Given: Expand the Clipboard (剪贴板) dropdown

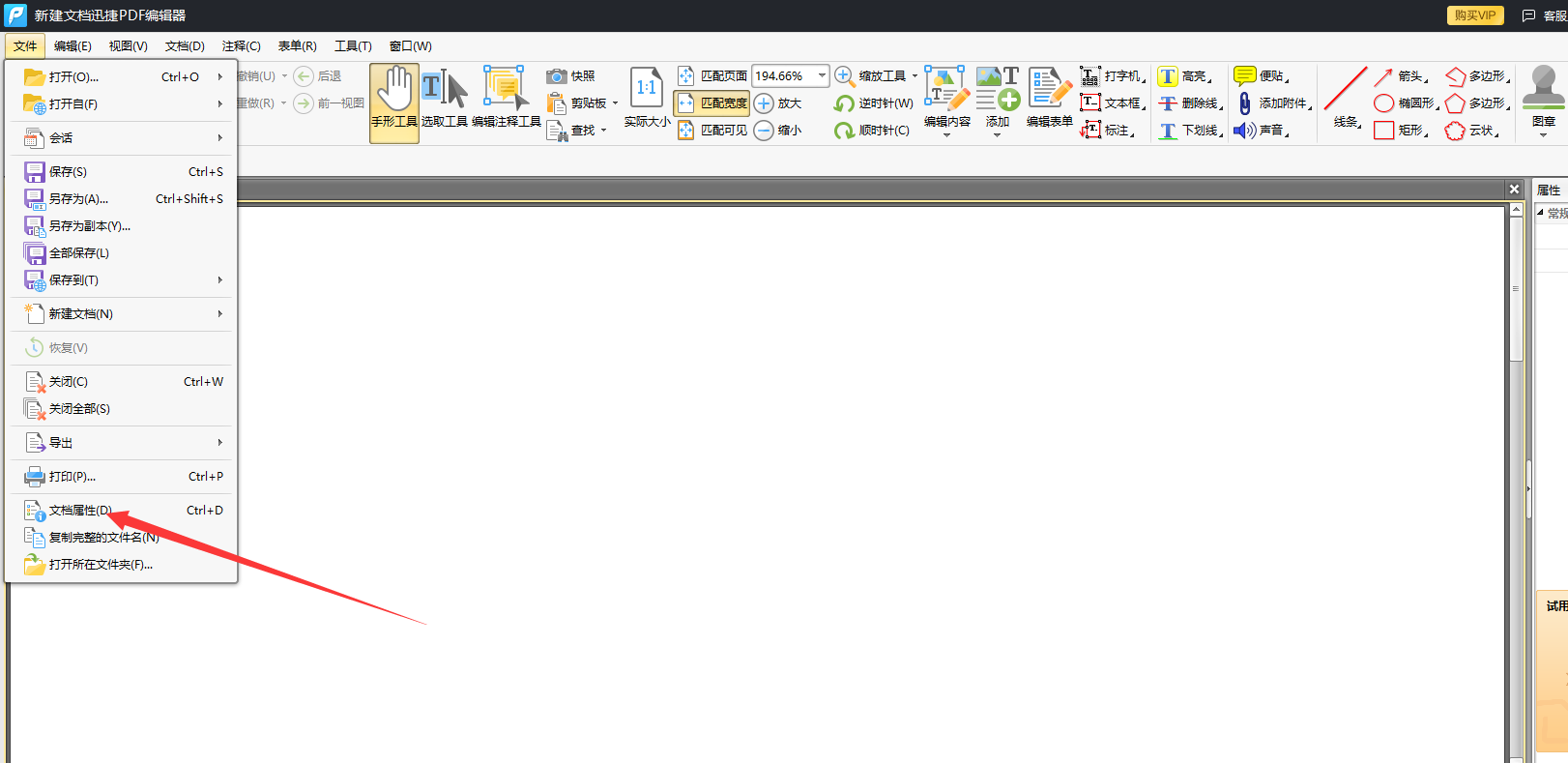Looking at the screenshot, I should coord(615,103).
